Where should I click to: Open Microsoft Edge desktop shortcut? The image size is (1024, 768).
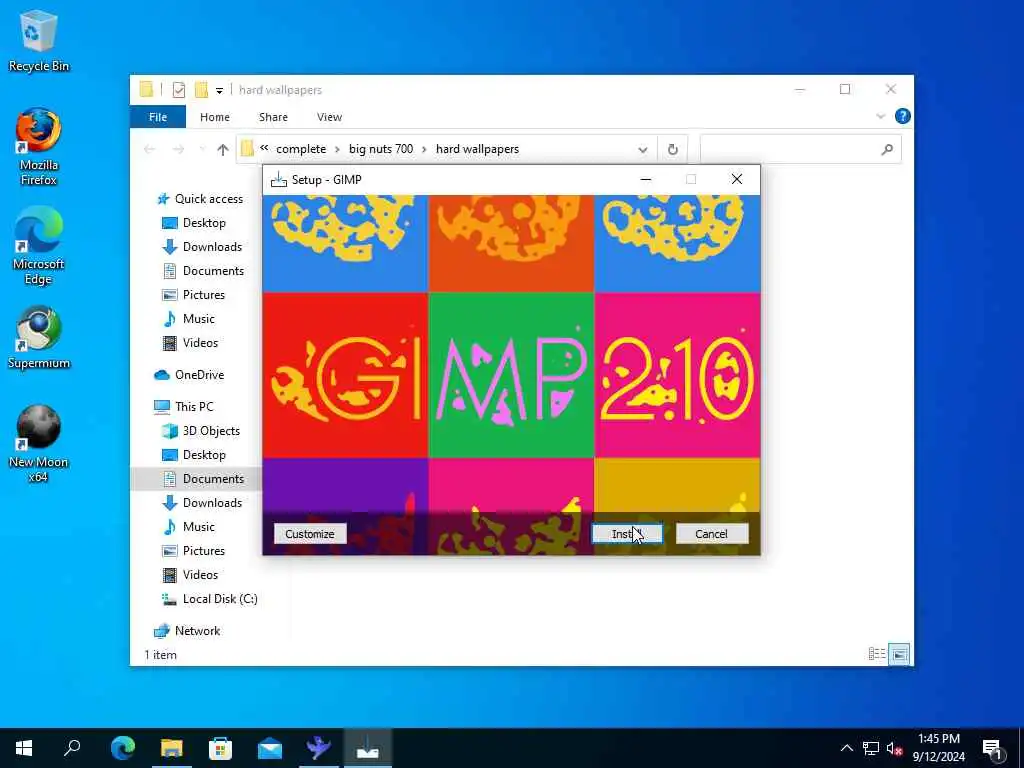(39, 246)
